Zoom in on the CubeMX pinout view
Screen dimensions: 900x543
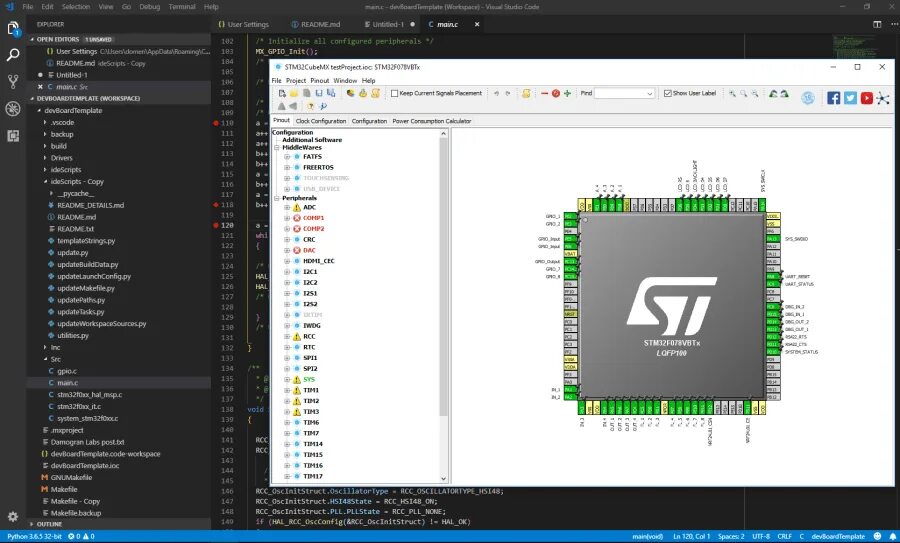(732, 93)
